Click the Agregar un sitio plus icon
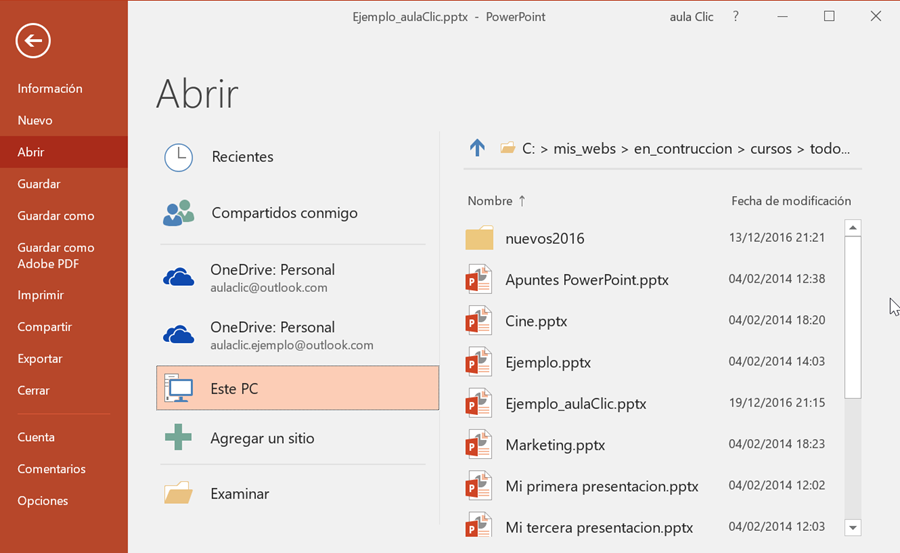The width and height of the screenshot is (900, 553). point(178,438)
